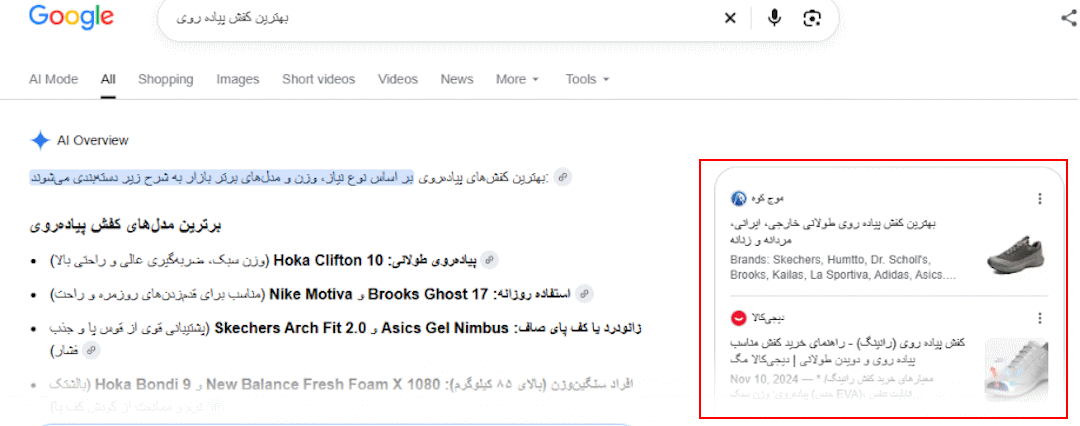Open the AI Mode tab
Image resolution: width=1080 pixels, height=426 pixels.
point(54,79)
